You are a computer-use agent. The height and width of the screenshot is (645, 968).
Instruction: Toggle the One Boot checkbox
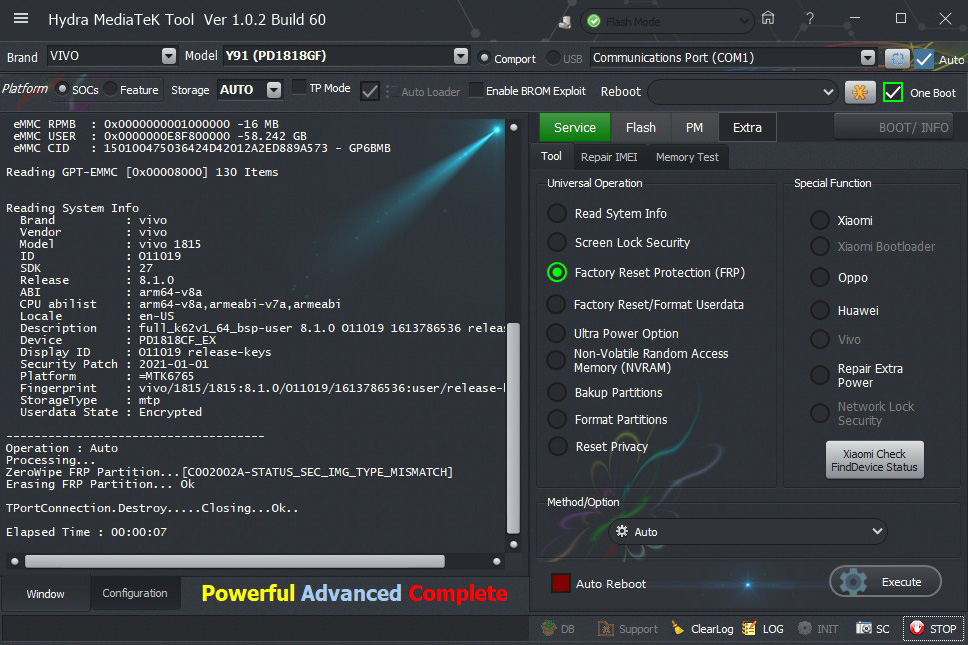click(x=893, y=93)
